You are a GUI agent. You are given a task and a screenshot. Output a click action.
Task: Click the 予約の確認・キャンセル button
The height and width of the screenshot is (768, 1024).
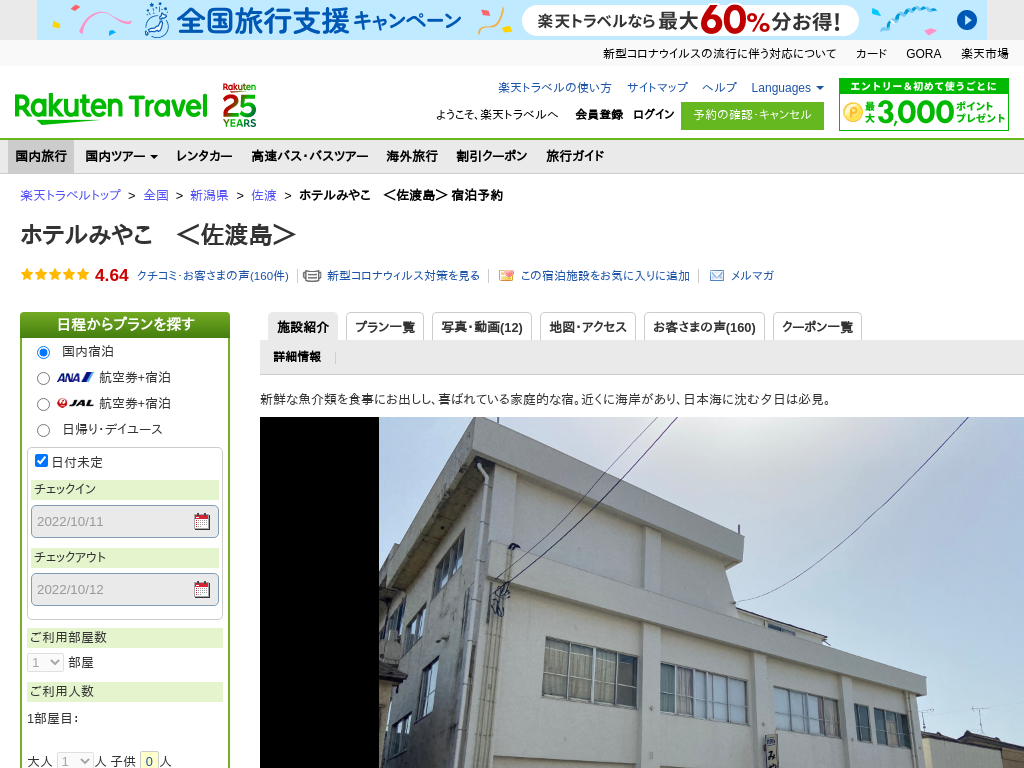tap(752, 115)
